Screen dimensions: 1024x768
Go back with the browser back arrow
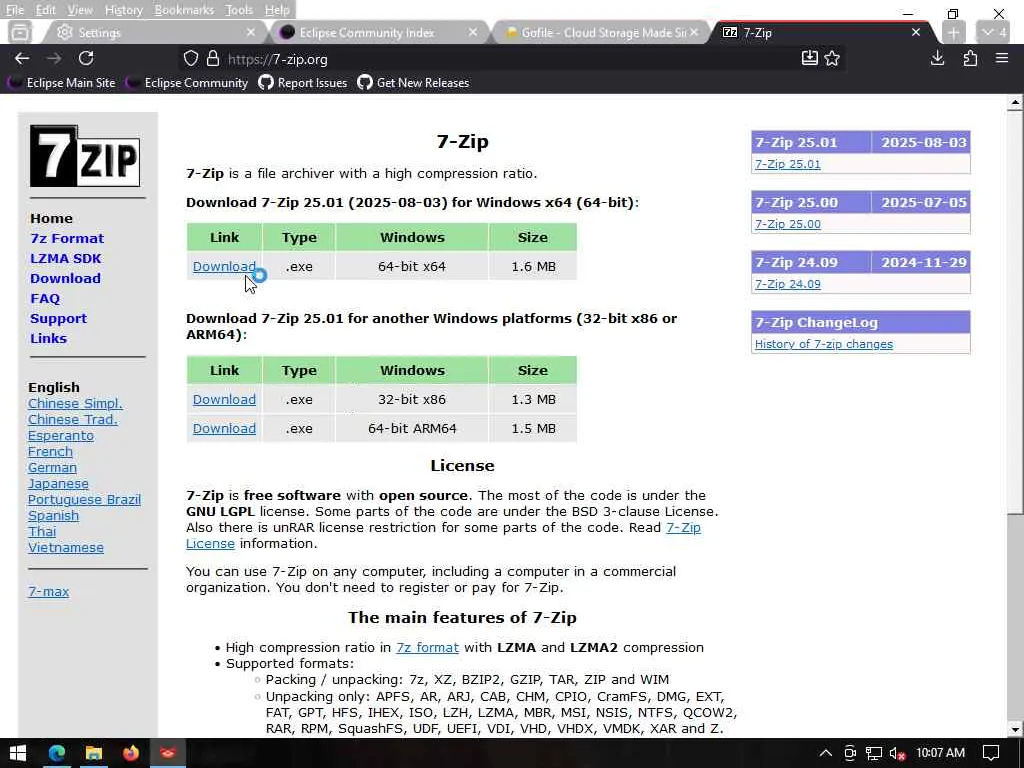pos(22,59)
